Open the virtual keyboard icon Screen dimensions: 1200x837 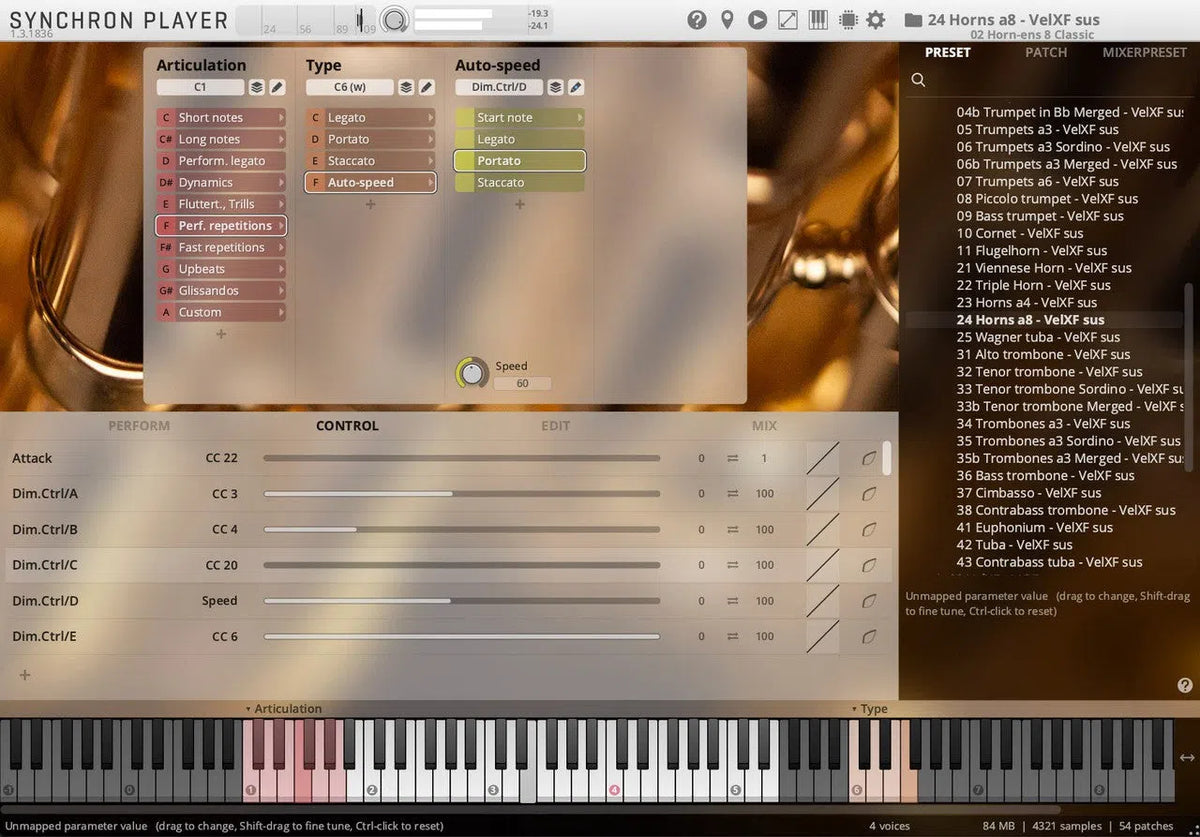click(x=818, y=19)
